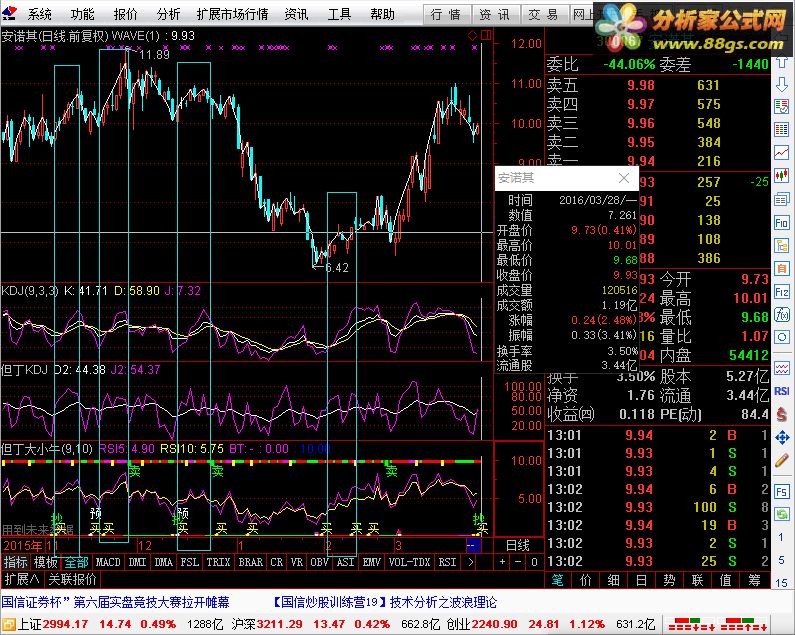The height and width of the screenshot is (635, 795).
Task: Open the 帮助 menu
Action: pyautogui.click(x=382, y=14)
